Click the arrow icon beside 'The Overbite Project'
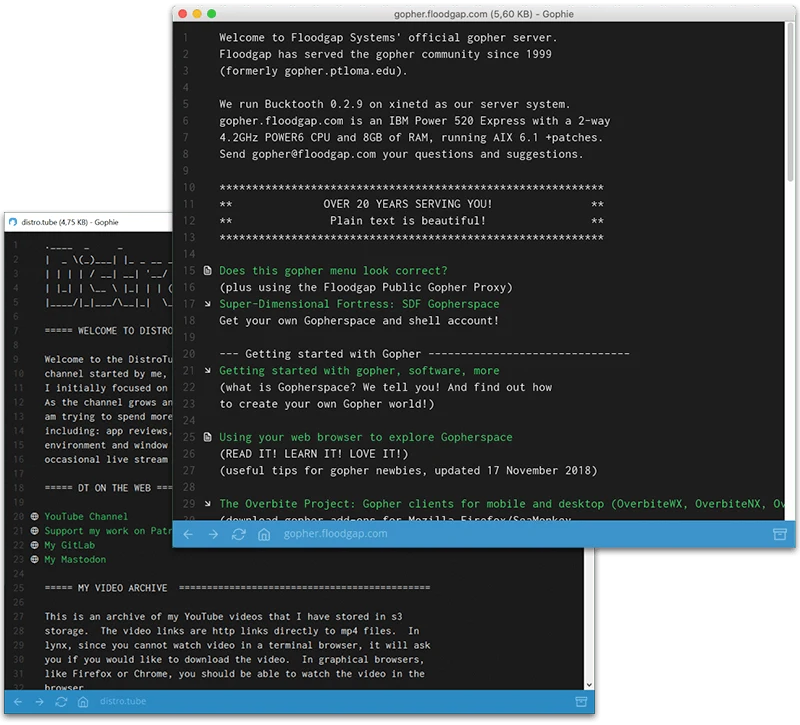800x725 pixels. [x=208, y=504]
